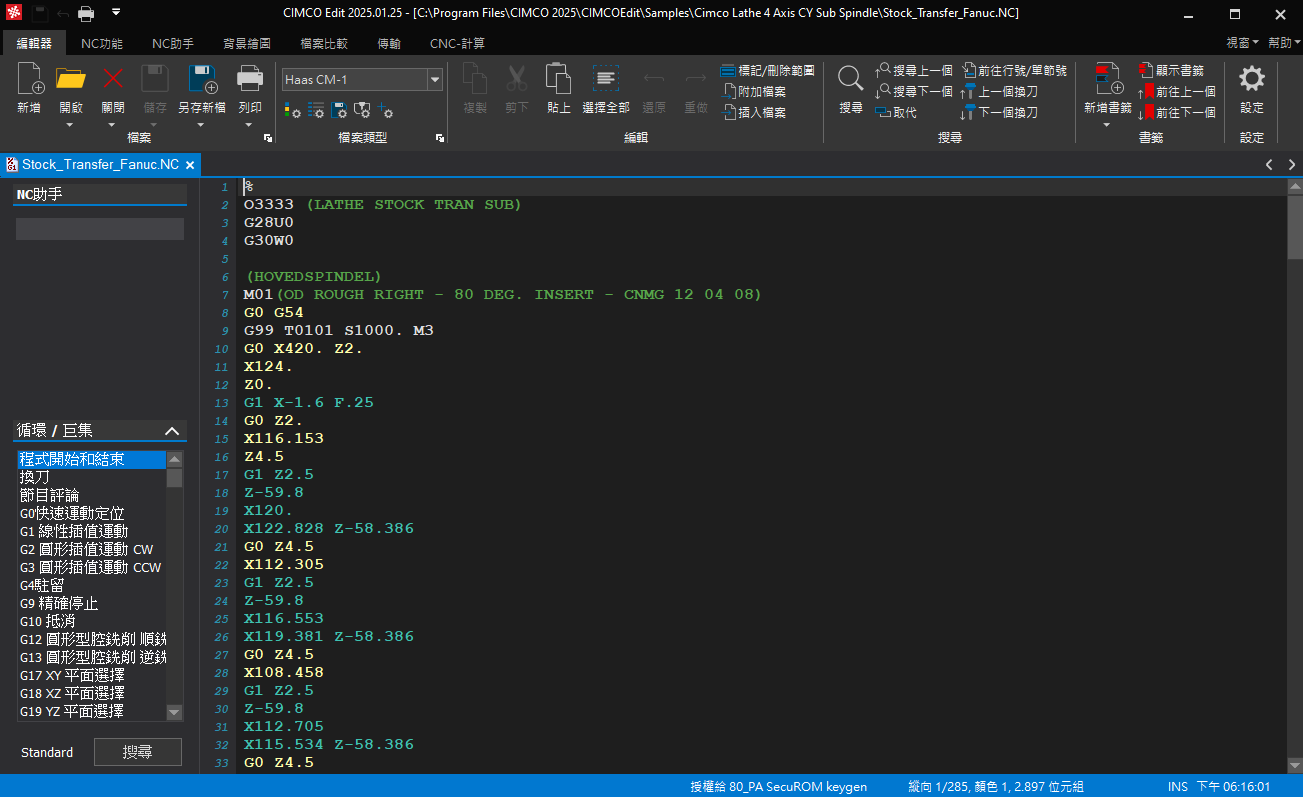Click the 搜尋 magnifier icon in the ribbon
Viewport: 1303px width, 797px height.
tap(851, 80)
